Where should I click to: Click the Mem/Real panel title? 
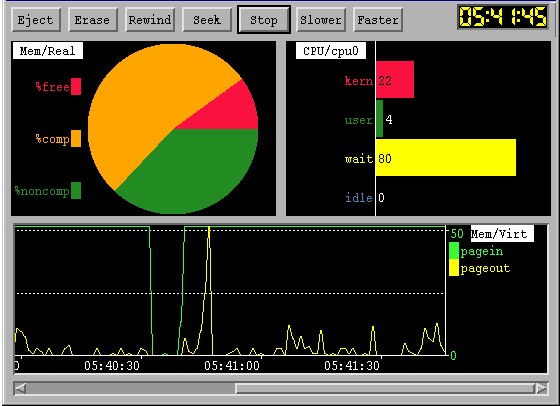(48, 51)
